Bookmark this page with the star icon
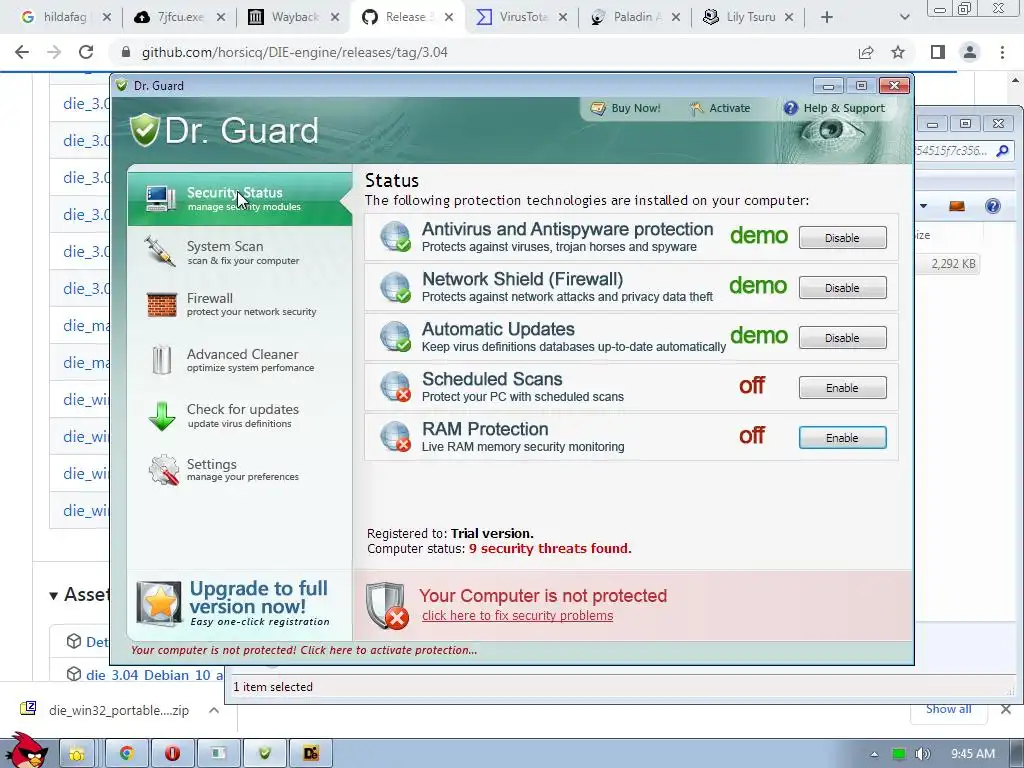 pos(898,52)
